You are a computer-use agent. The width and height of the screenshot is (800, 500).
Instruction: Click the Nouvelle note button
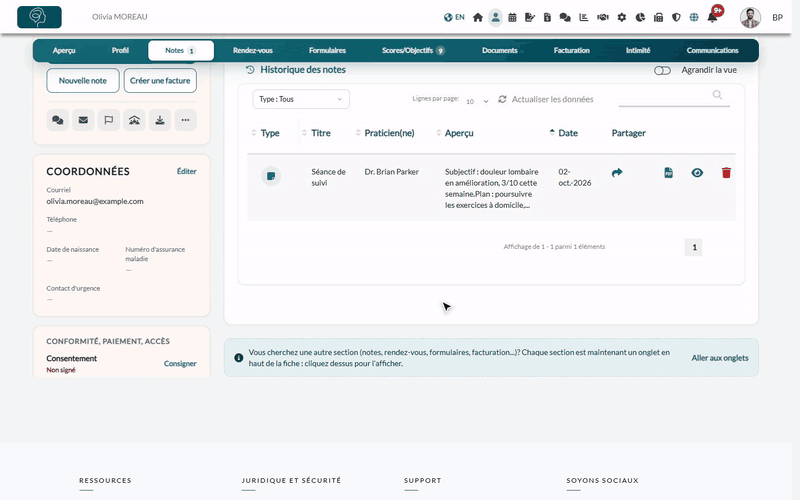point(83,81)
